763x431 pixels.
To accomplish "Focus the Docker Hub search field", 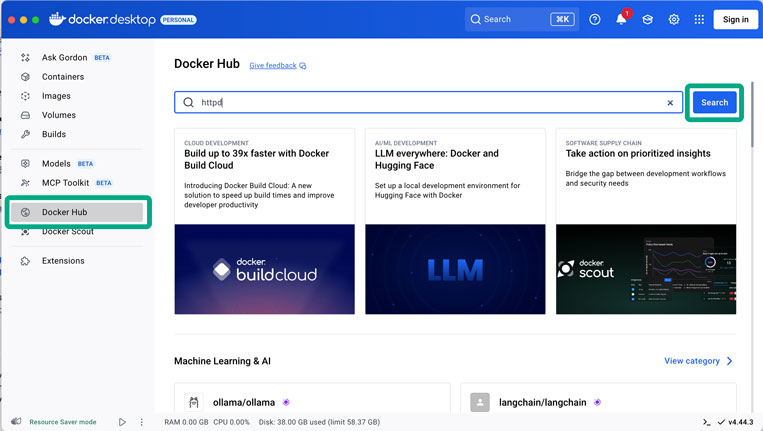I will pyautogui.click(x=428, y=103).
